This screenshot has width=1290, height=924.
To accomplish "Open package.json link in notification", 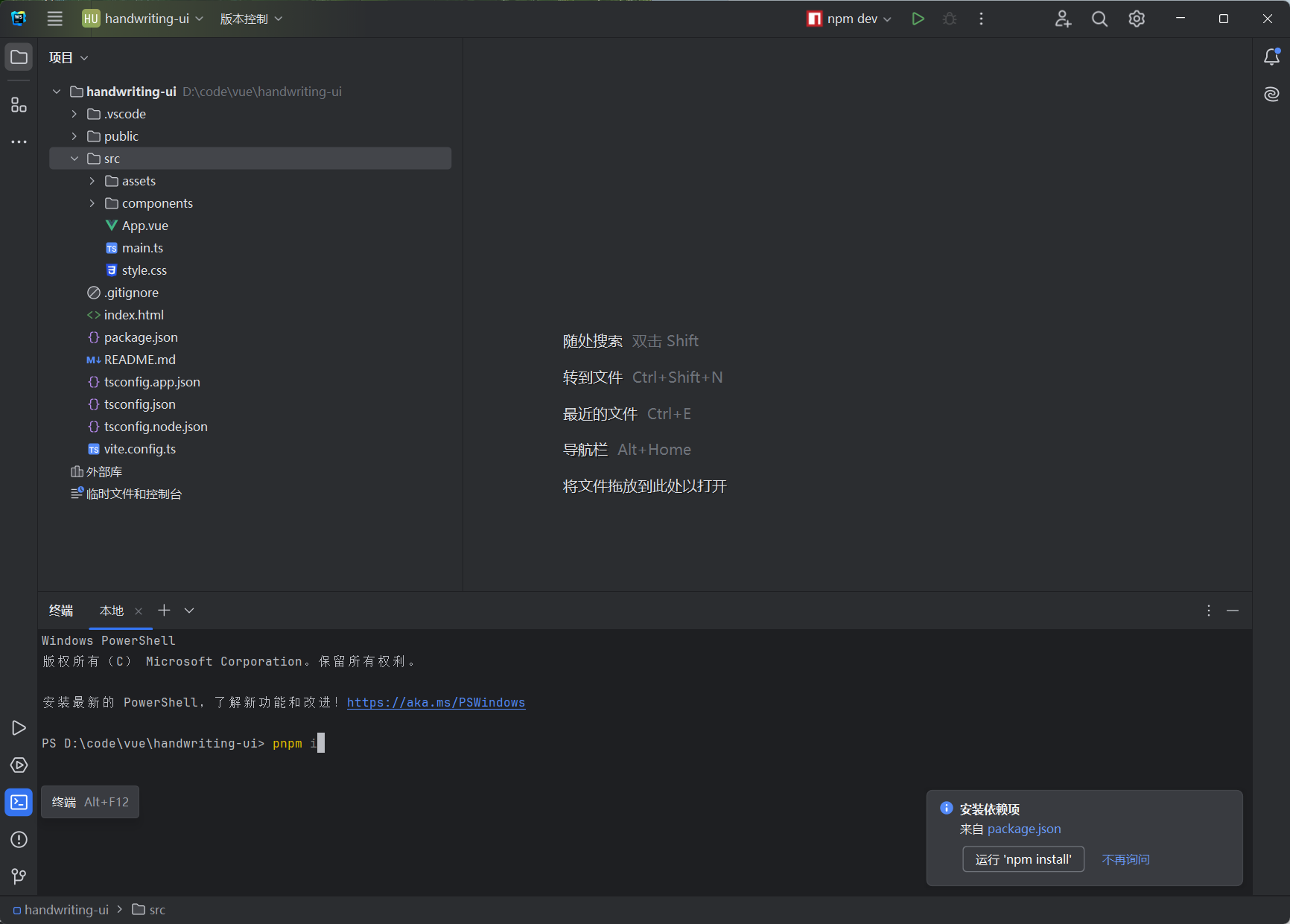I will pos(1024,829).
